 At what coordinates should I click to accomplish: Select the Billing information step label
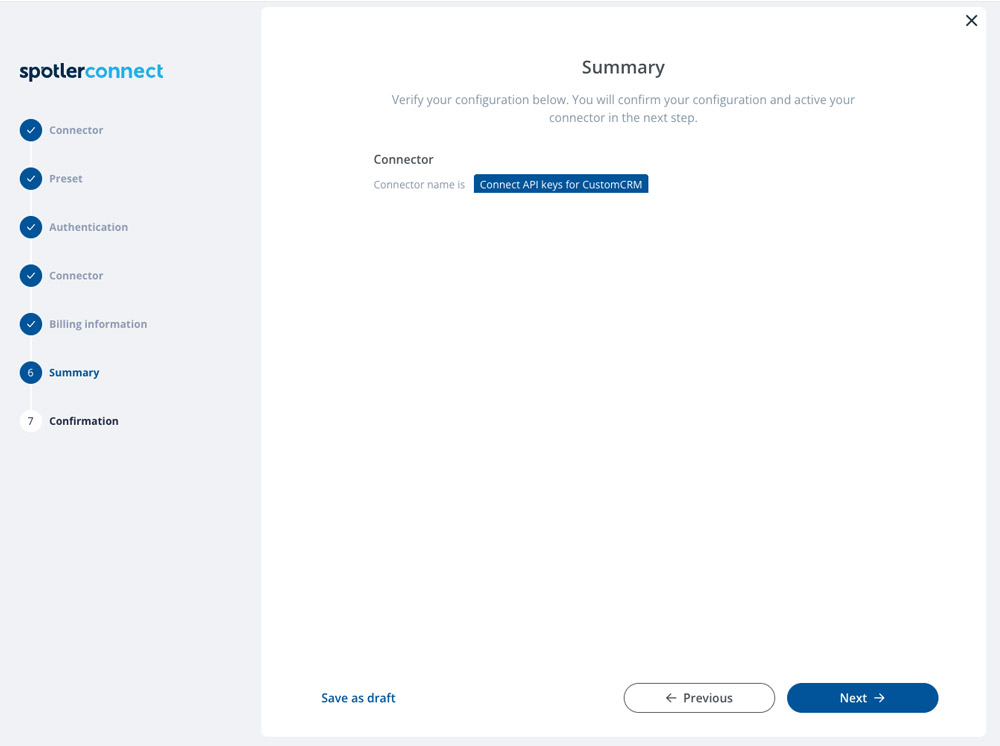pos(98,324)
